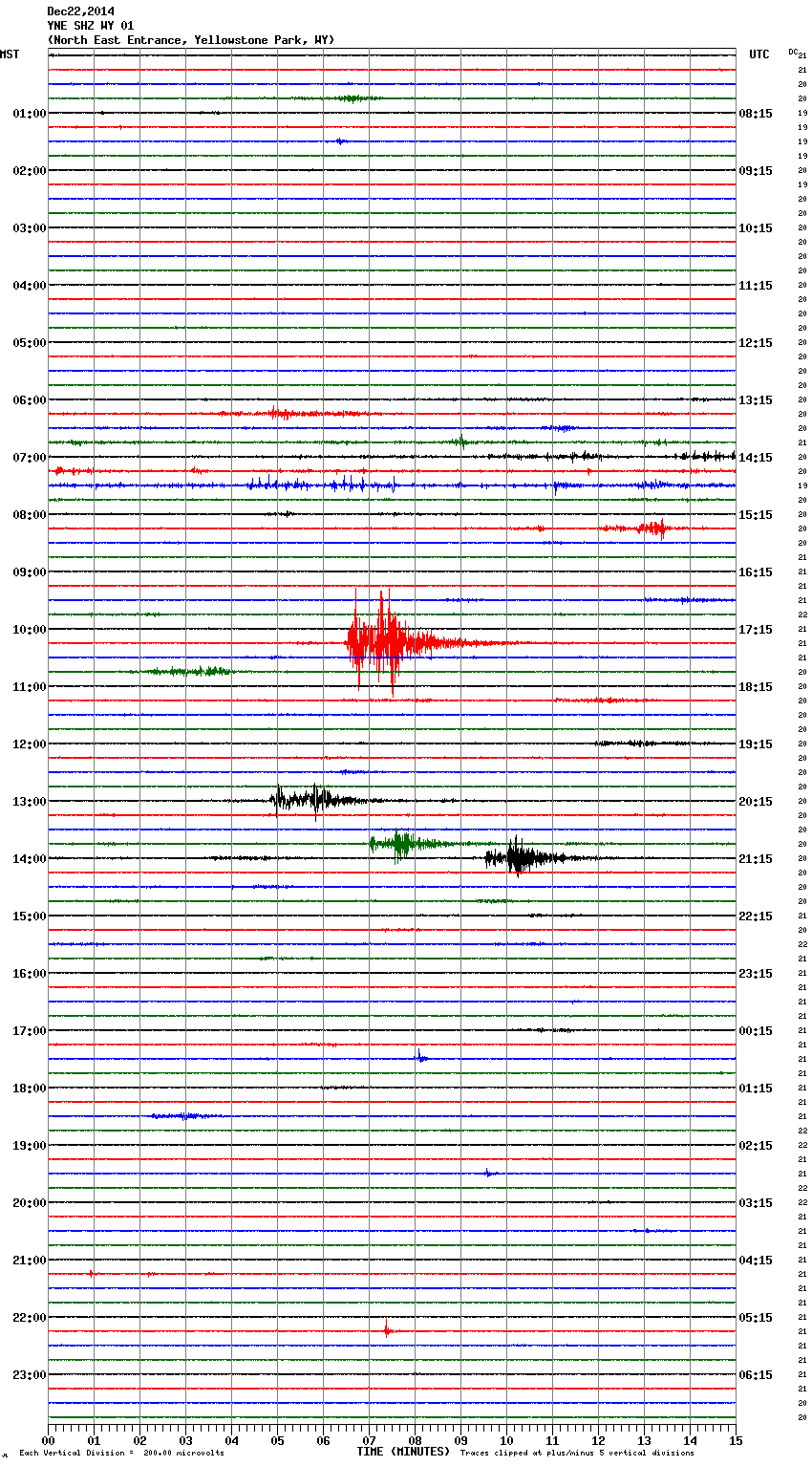Image resolution: width=812 pixels, height=1466 pixels.
Task: Select the 18:00 MST time label
Action: tap(30, 1089)
